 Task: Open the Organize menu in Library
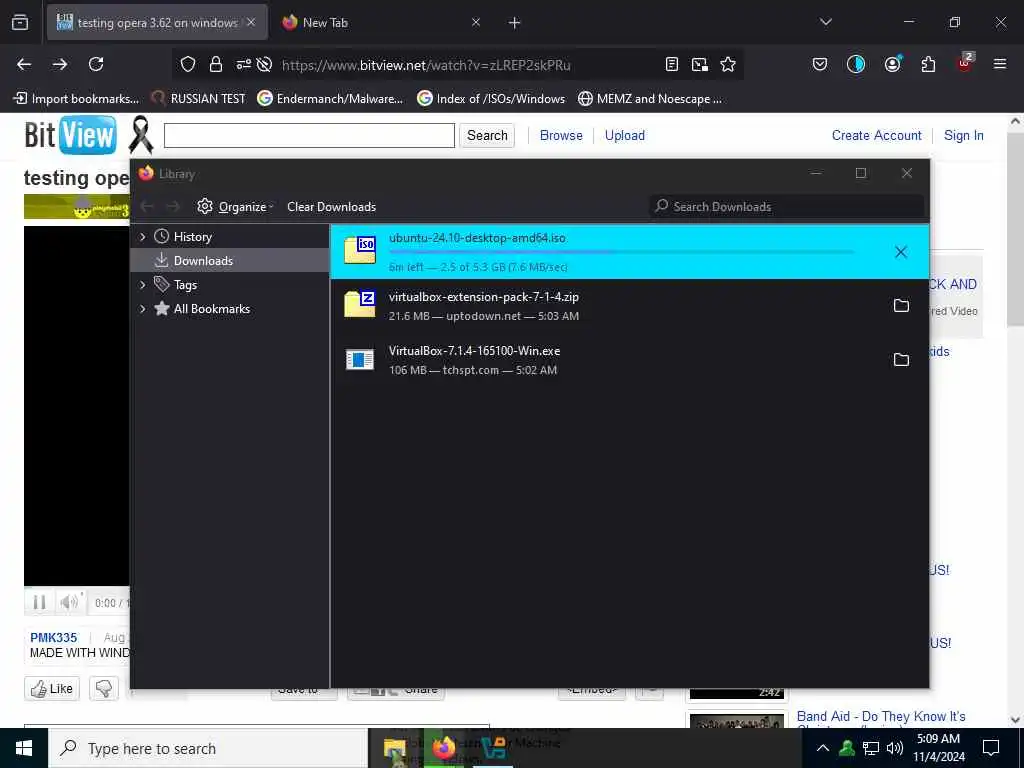[235, 206]
